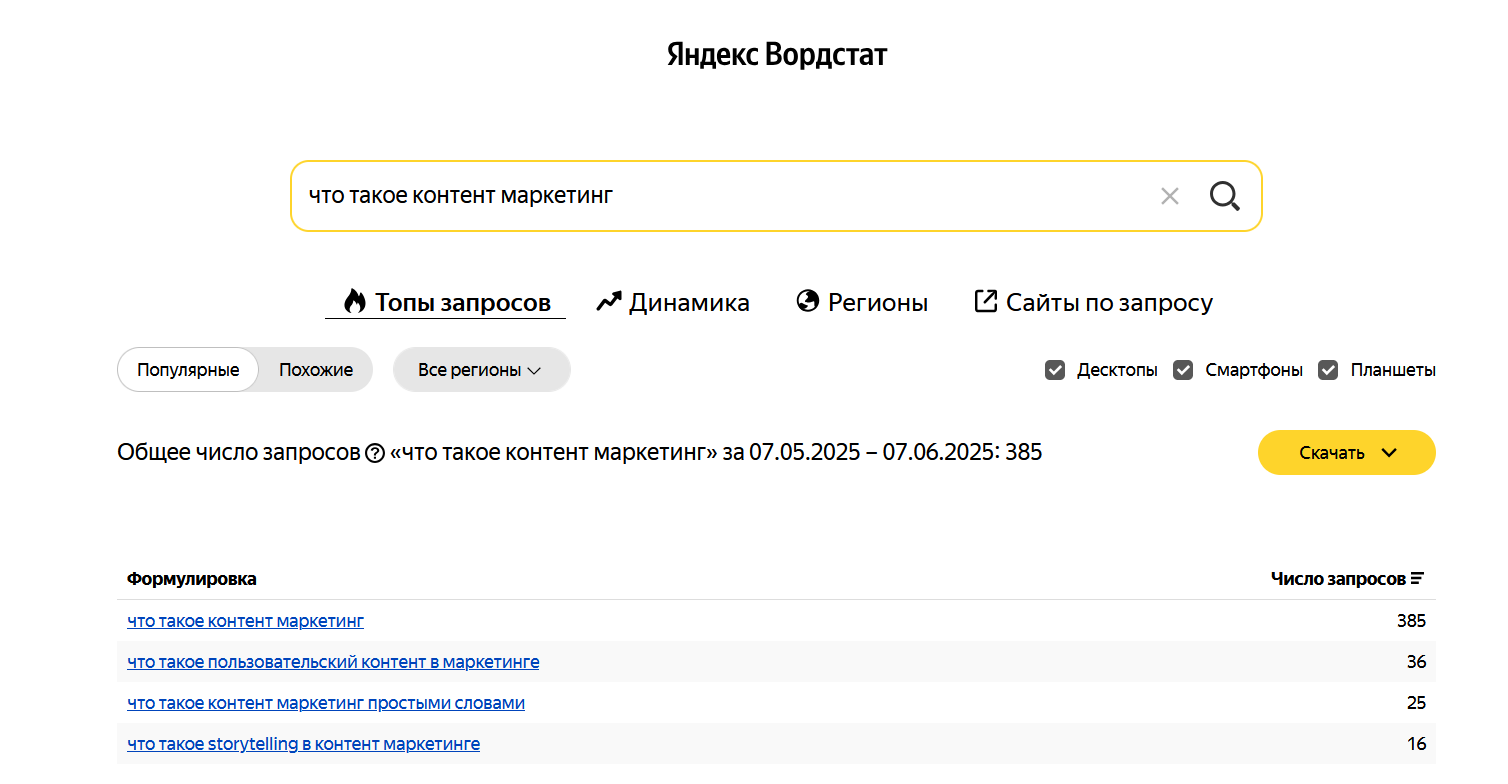
Task: Click the magnifying glass search icon
Action: (x=1224, y=196)
